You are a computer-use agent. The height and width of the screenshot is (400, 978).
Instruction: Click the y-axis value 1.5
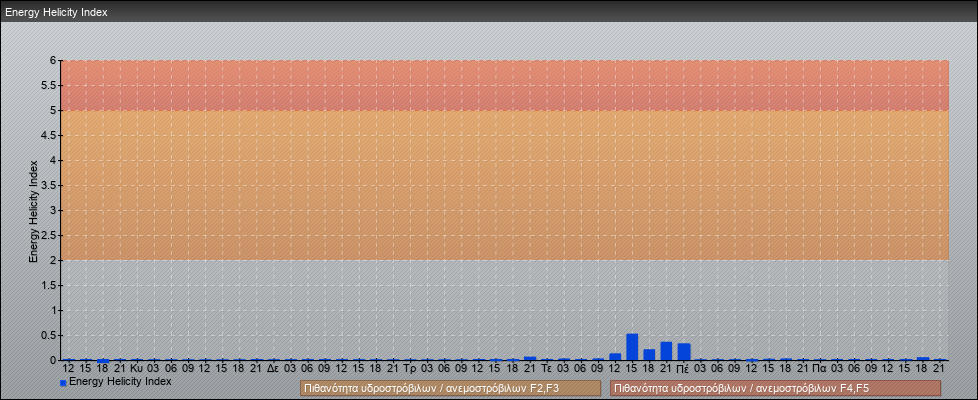pos(49,285)
